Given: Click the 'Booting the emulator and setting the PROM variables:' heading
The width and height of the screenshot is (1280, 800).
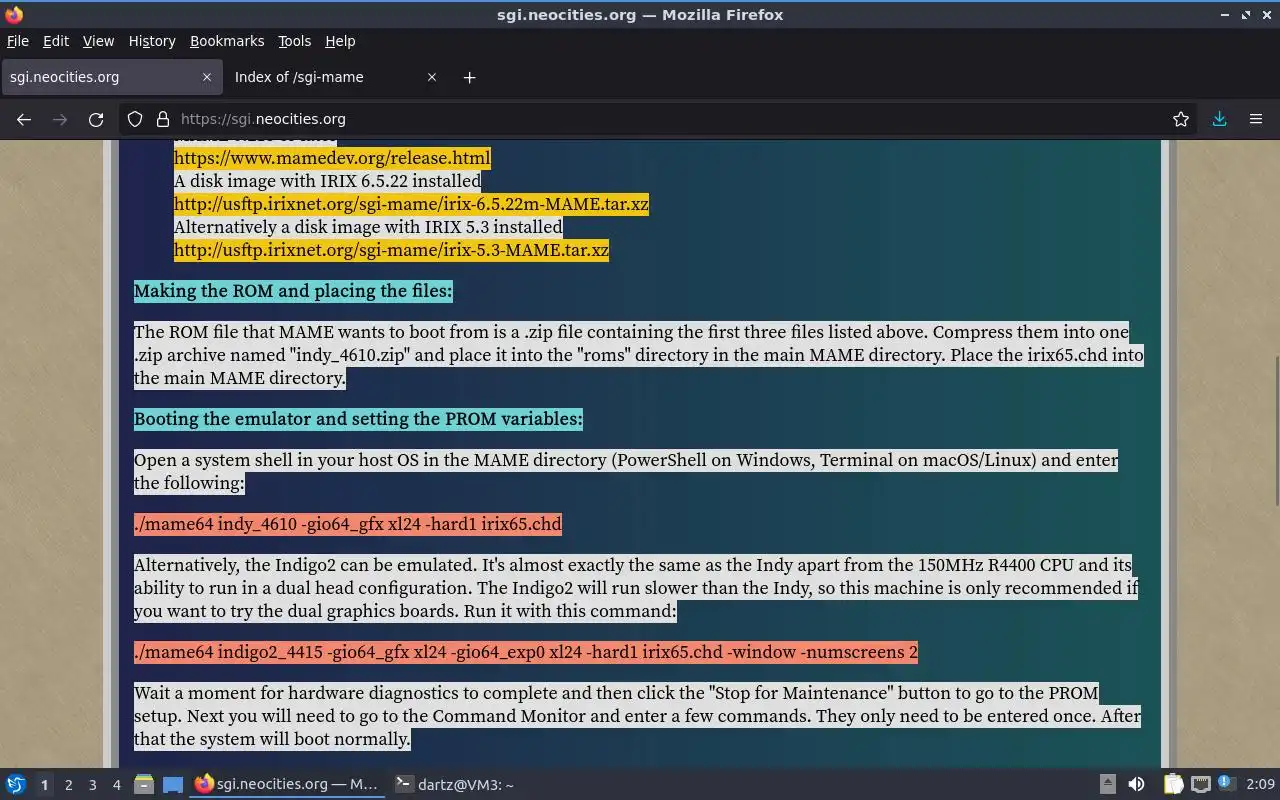Looking at the screenshot, I should pyautogui.click(x=358, y=419).
